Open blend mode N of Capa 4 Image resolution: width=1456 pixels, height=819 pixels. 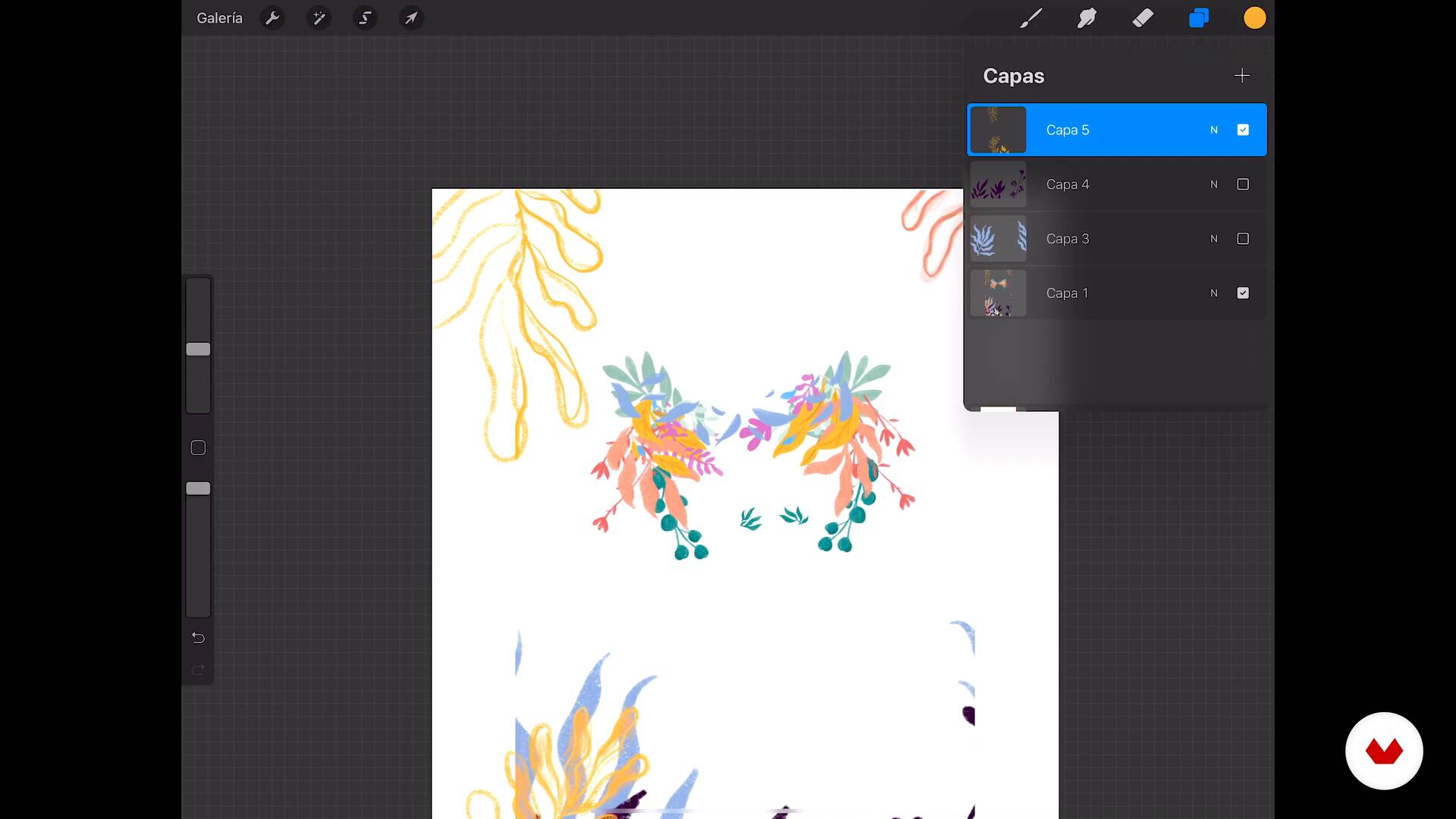tap(1214, 184)
